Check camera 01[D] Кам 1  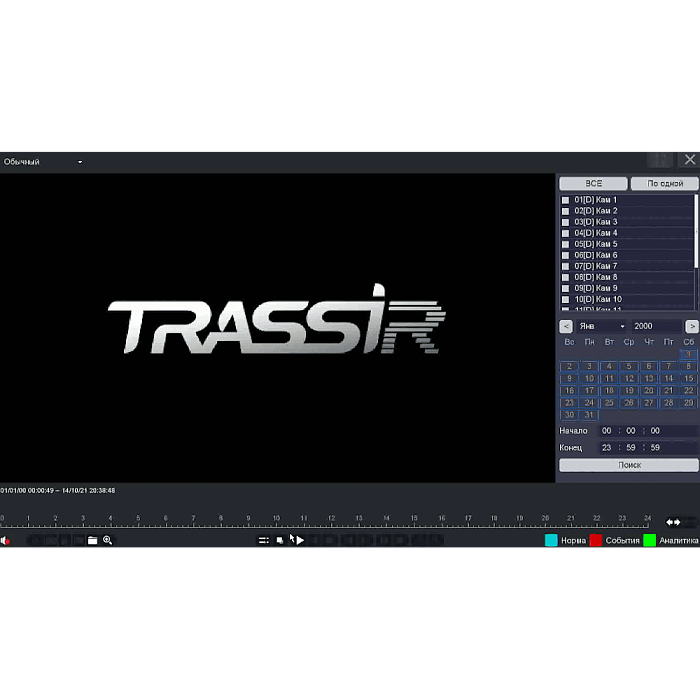pos(565,200)
